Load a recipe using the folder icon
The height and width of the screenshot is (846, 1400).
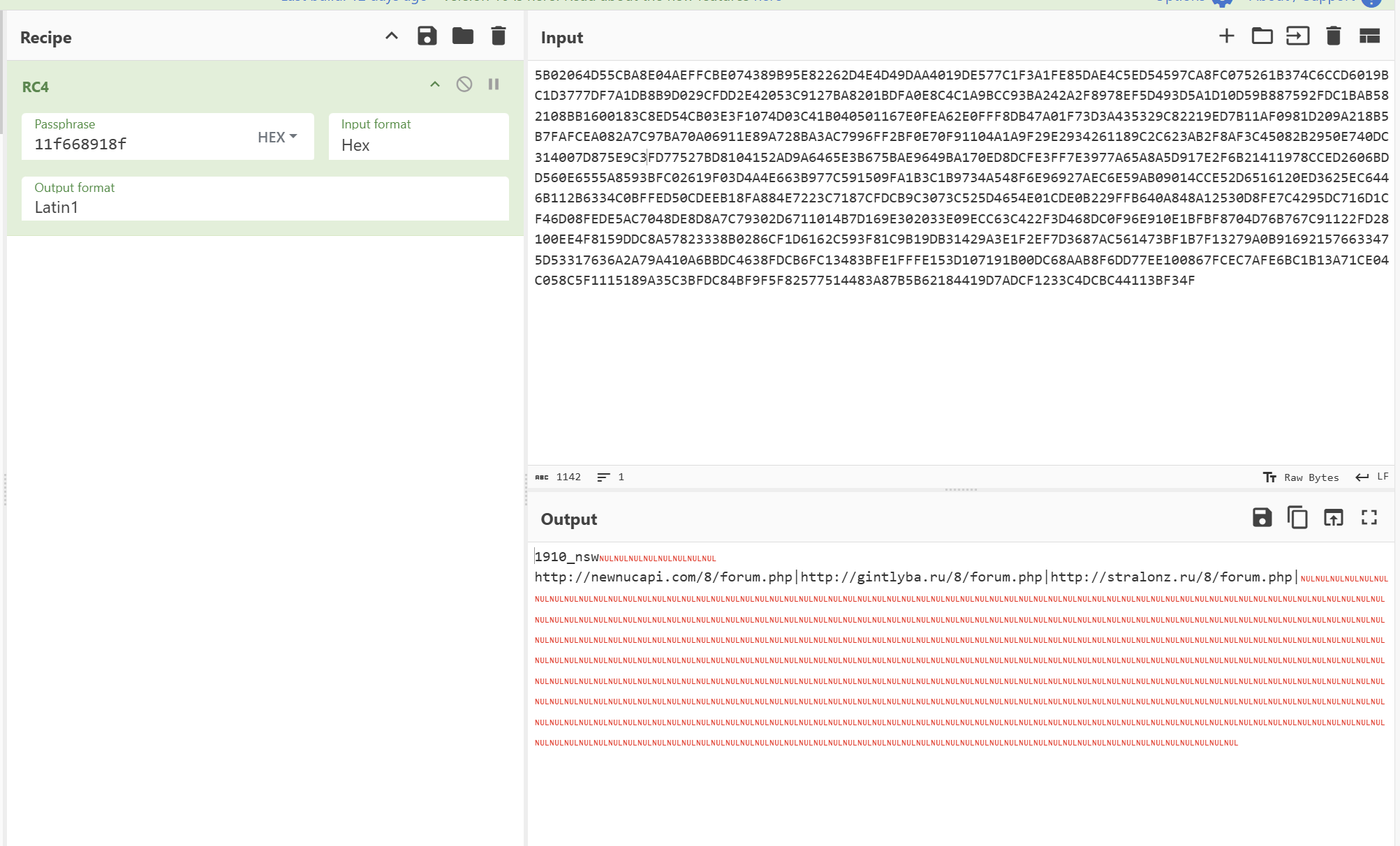(x=462, y=36)
